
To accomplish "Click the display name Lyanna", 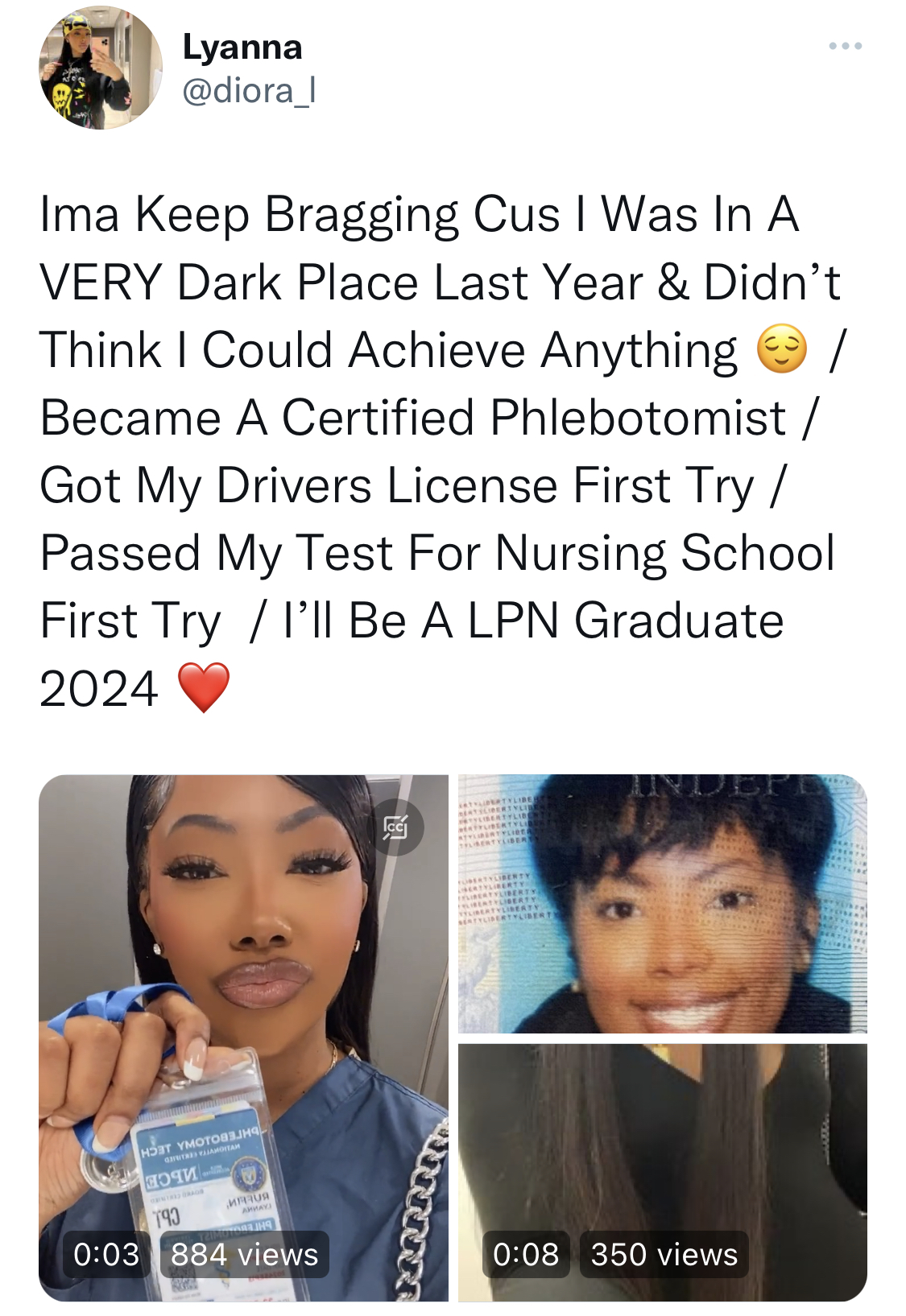I will click(x=242, y=47).
